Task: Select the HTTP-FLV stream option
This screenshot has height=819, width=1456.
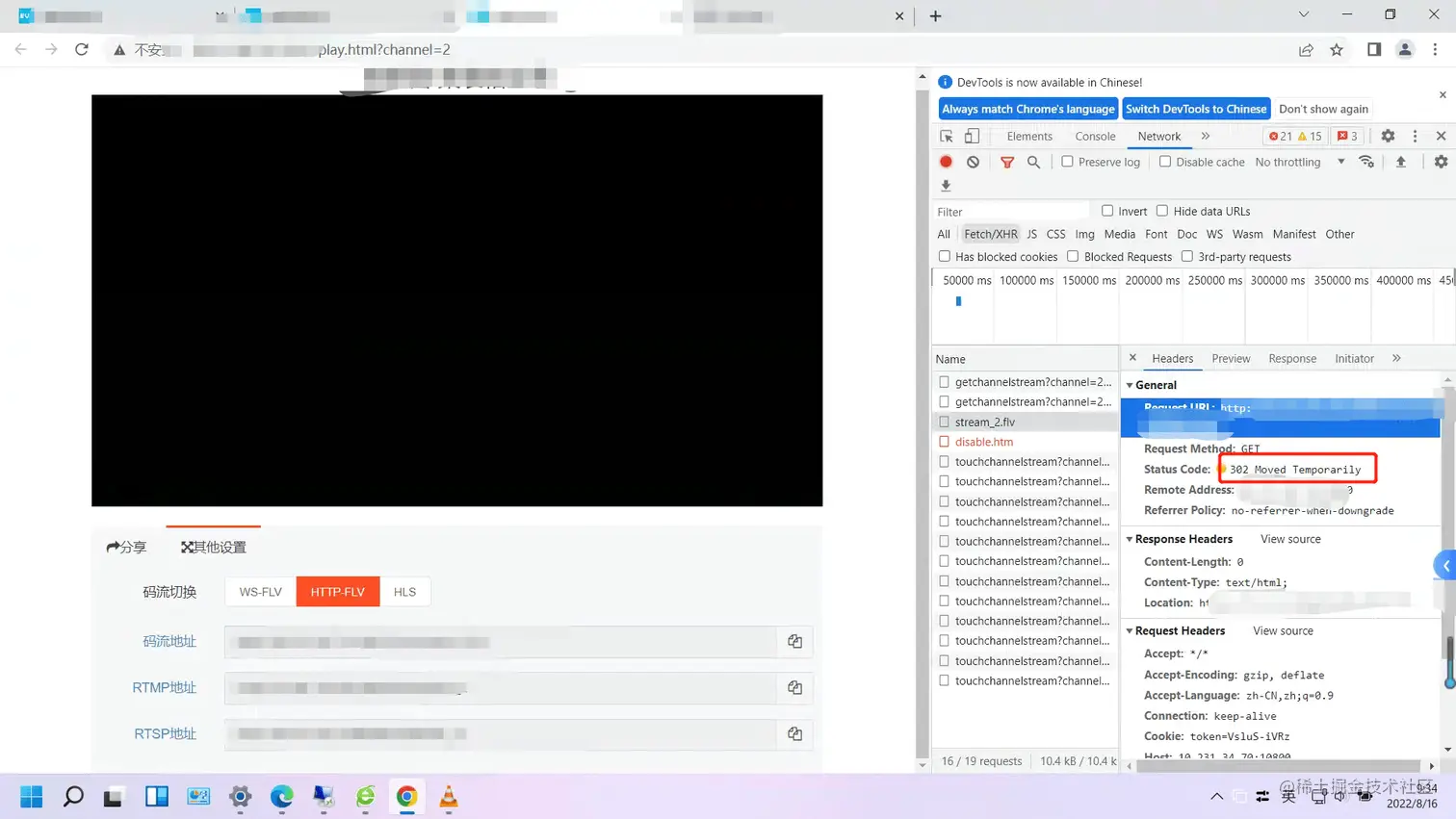Action: point(338,592)
